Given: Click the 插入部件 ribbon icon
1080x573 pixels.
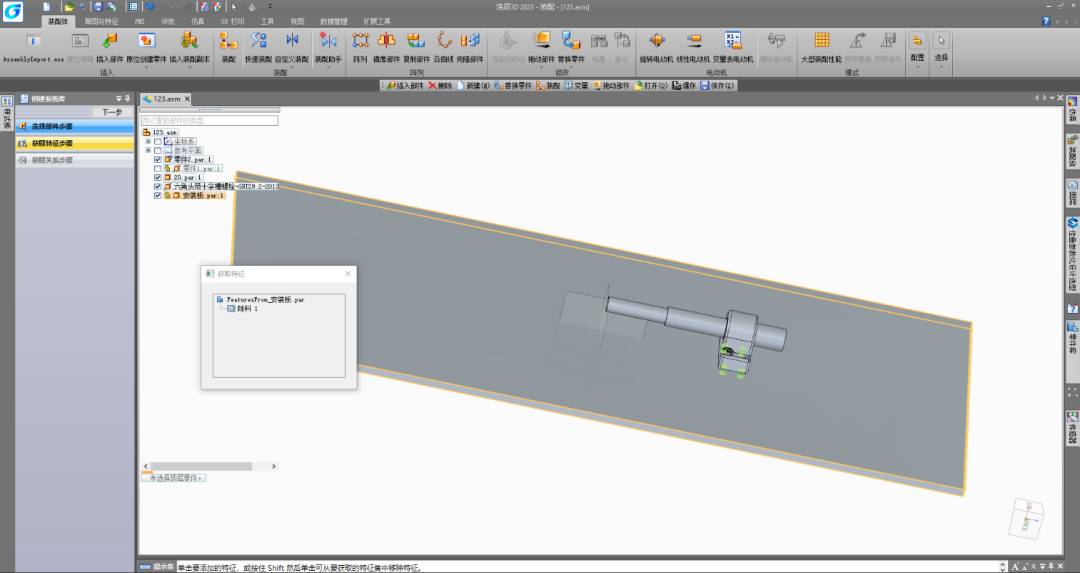Looking at the screenshot, I should click(109, 41).
